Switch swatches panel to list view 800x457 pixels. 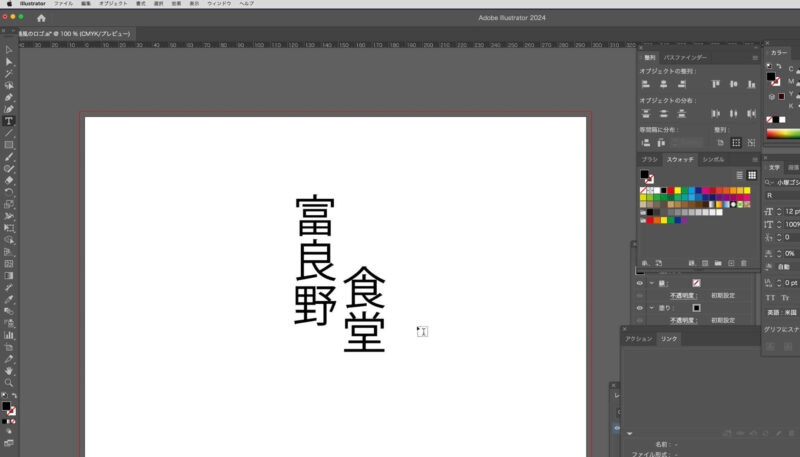pos(740,175)
